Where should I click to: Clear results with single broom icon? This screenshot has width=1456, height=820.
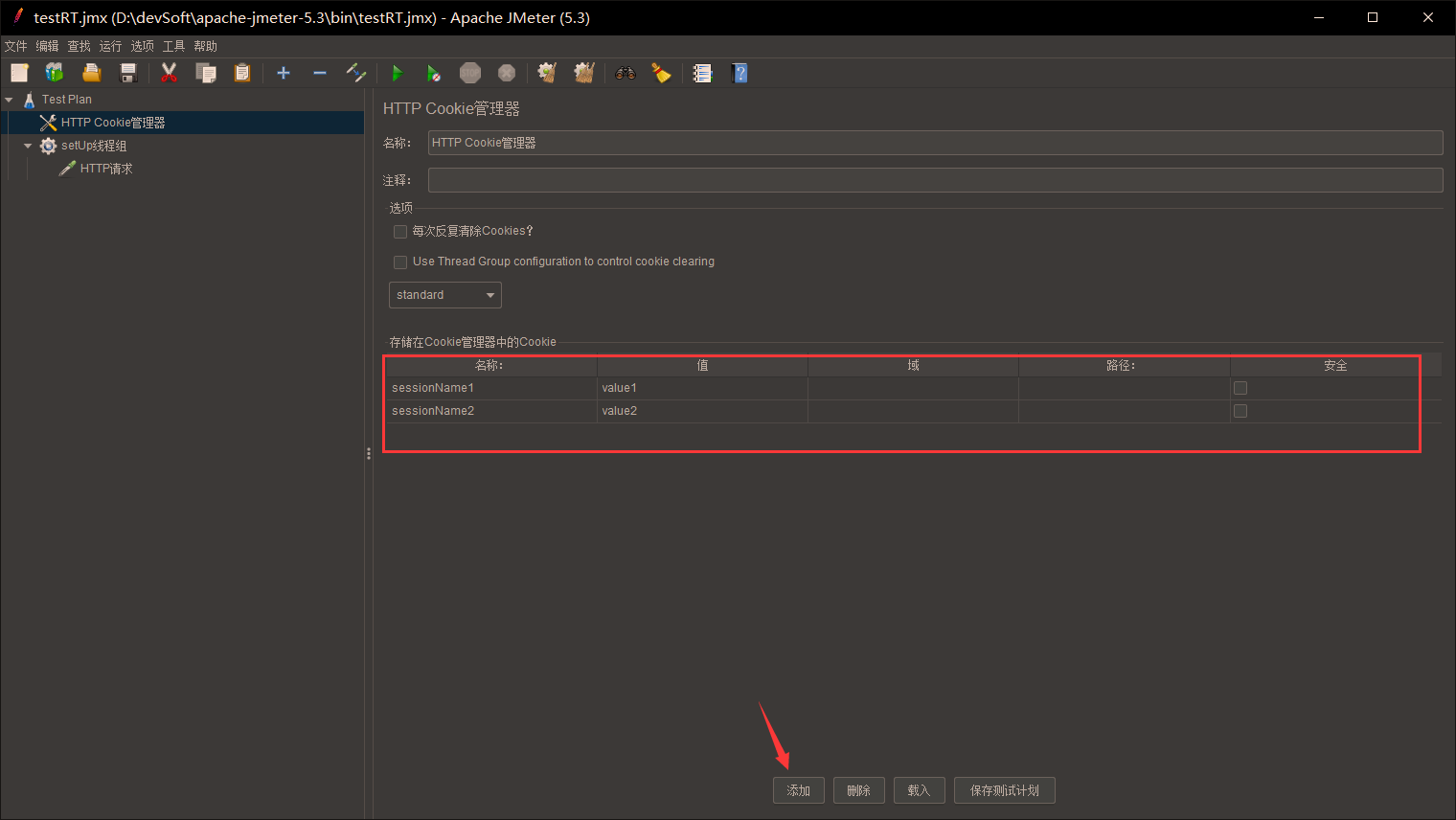(547, 73)
